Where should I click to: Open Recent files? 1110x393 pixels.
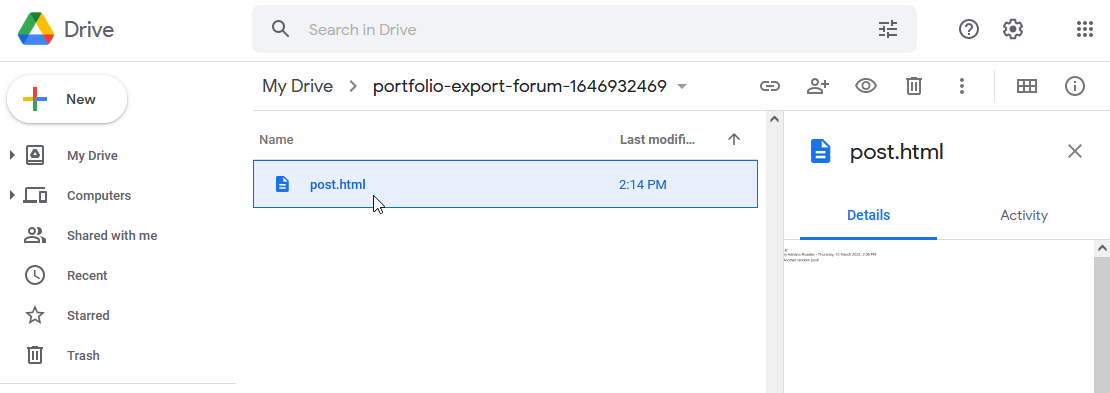click(86, 275)
